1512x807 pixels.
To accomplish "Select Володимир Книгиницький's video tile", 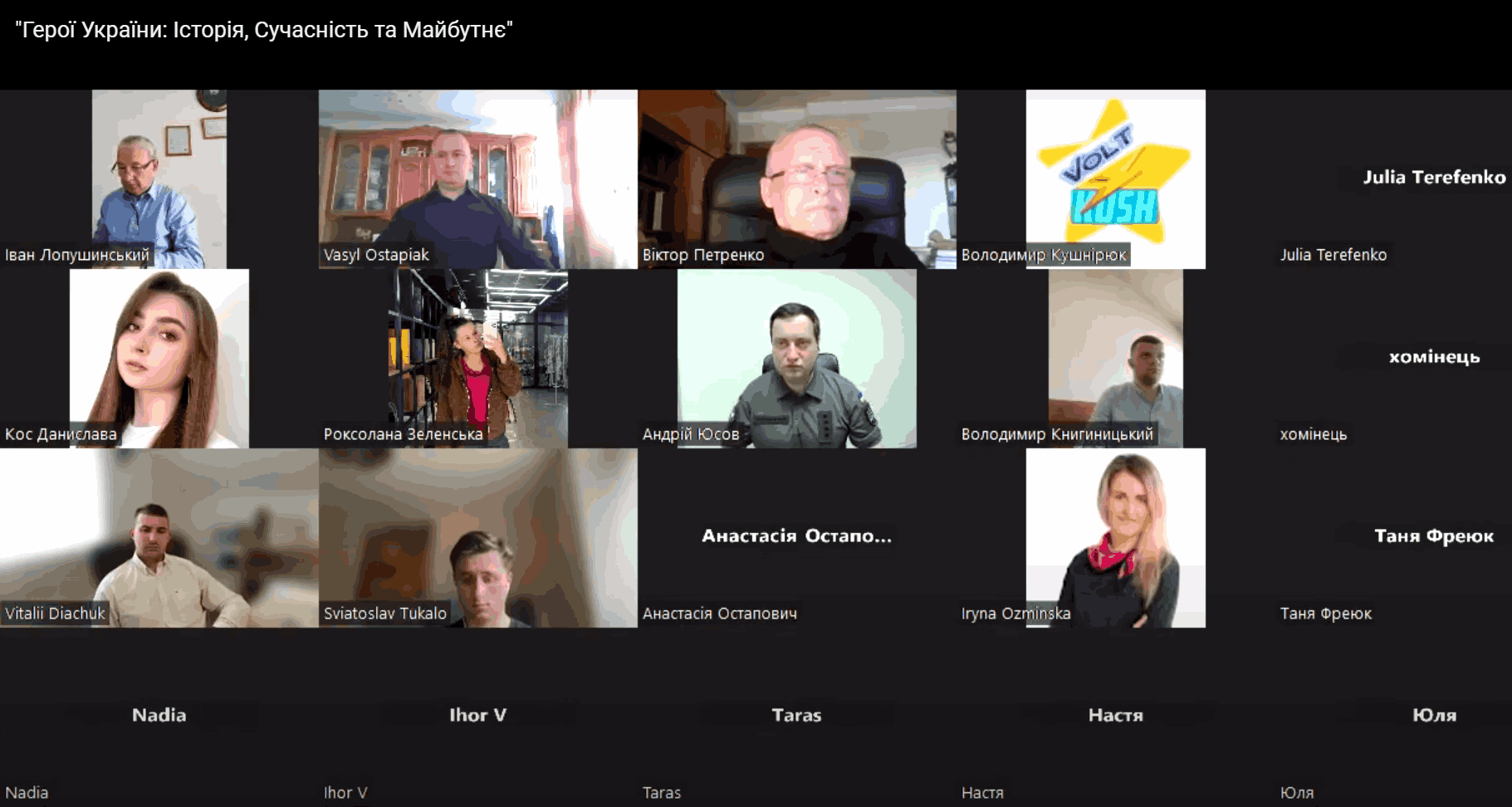I will 1116,358.
